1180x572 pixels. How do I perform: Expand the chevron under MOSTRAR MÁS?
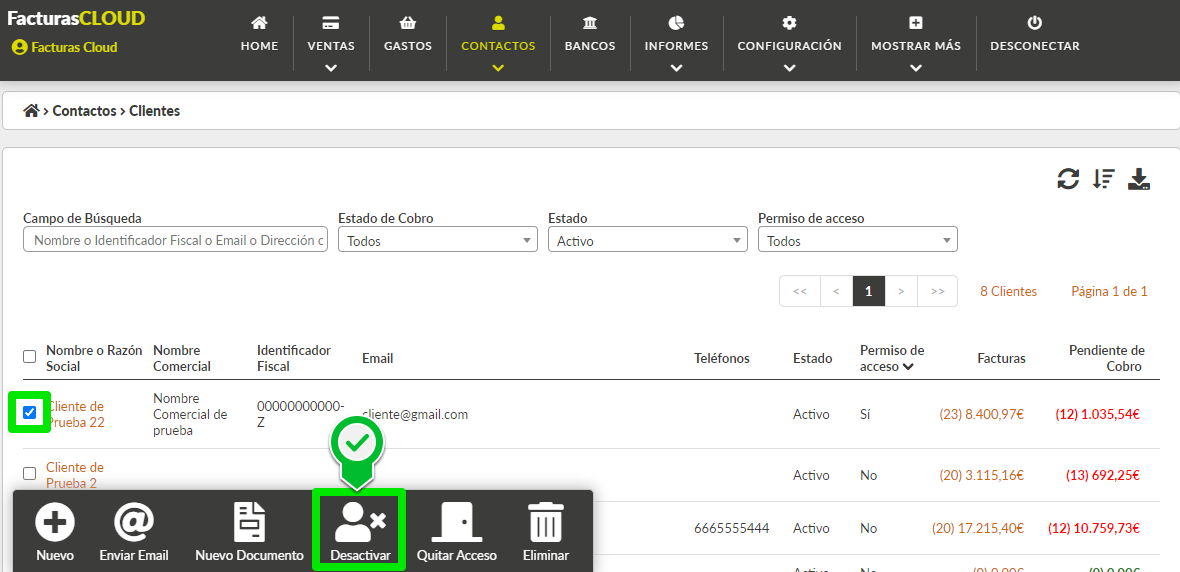pyautogui.click(x=916, y=68)
